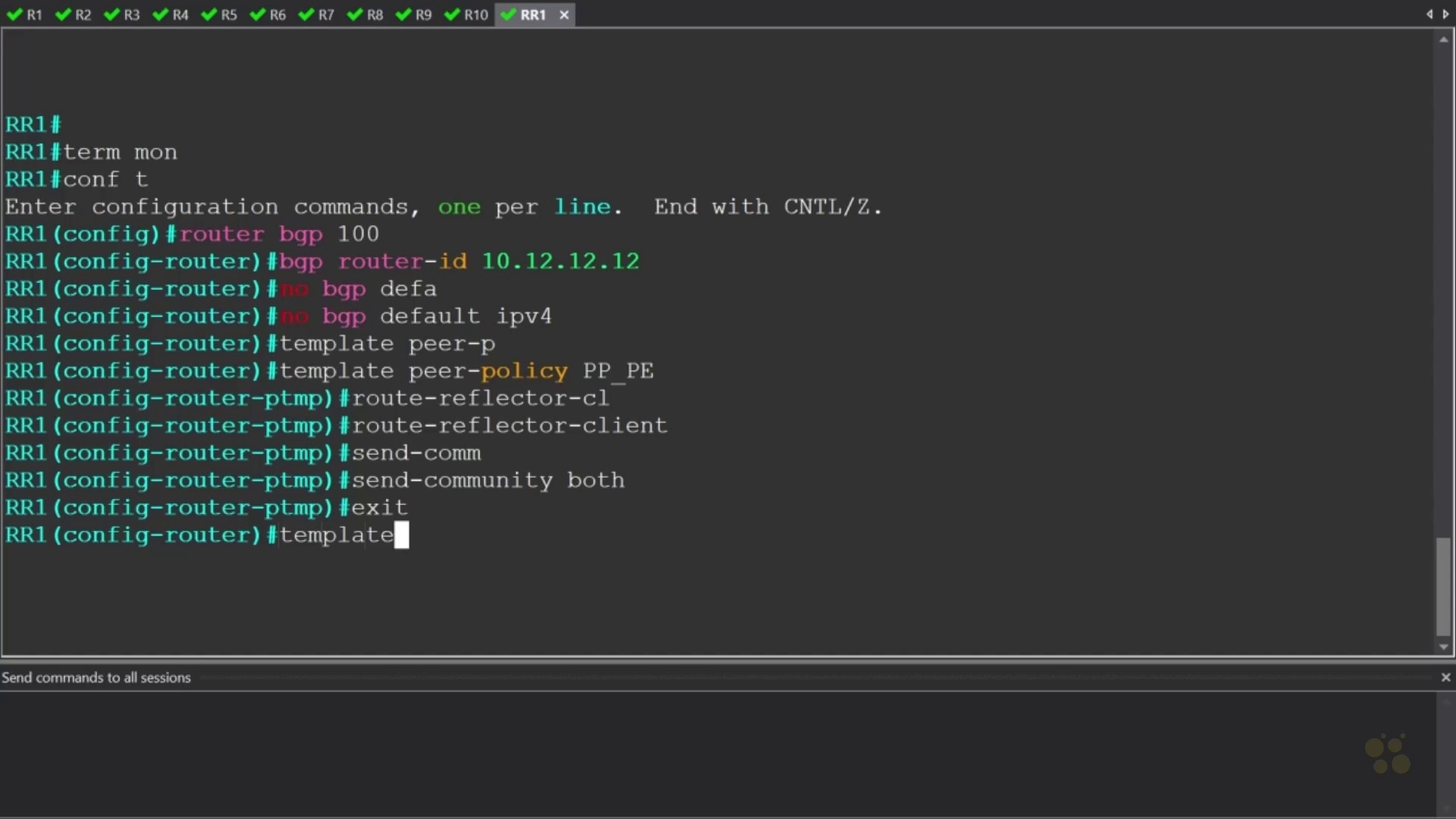Close the Send commands to all sessions panel
This screenshot has width=1456, height=819.
[x=1445, y=677]
